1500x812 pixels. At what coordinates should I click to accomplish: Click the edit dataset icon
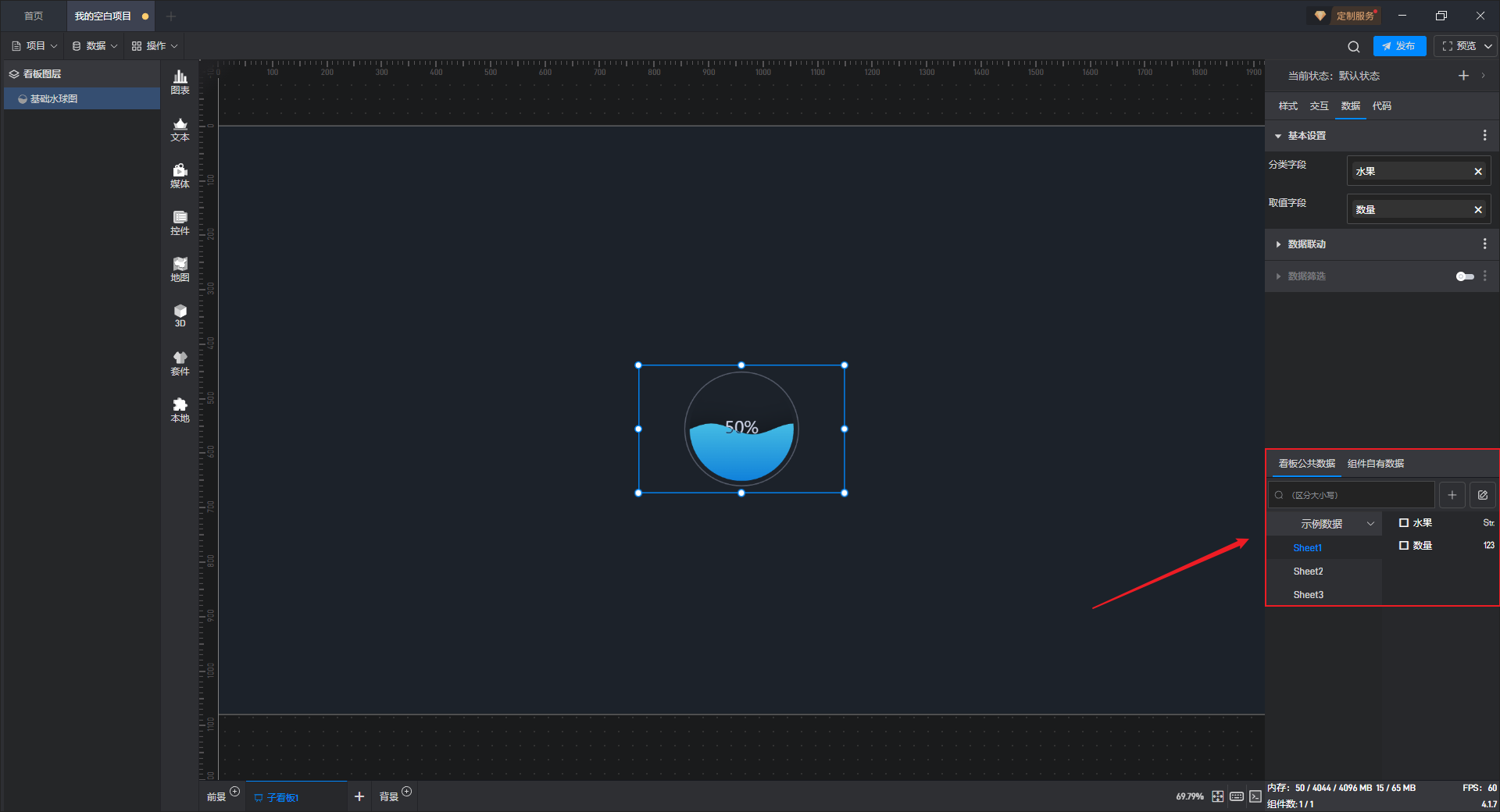1483,495
